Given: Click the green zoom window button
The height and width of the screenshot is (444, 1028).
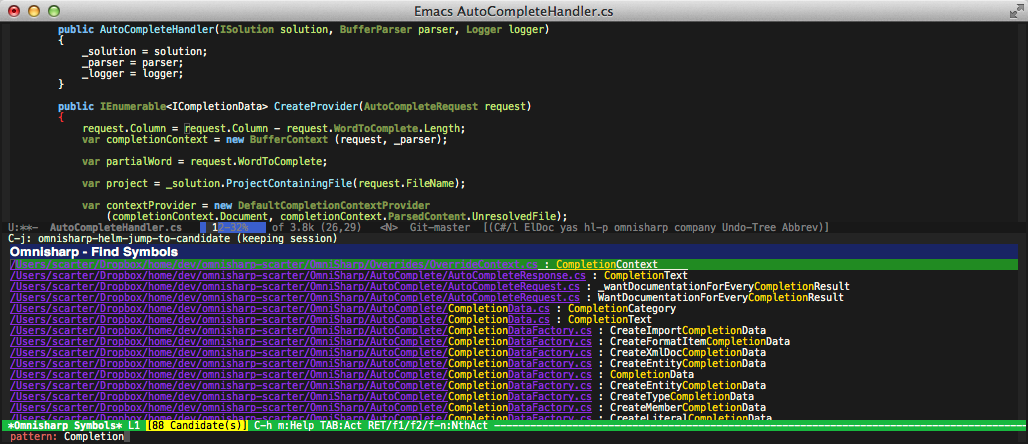Looking at the screenshot, I should pyautogui.click(x=54, y=10).
